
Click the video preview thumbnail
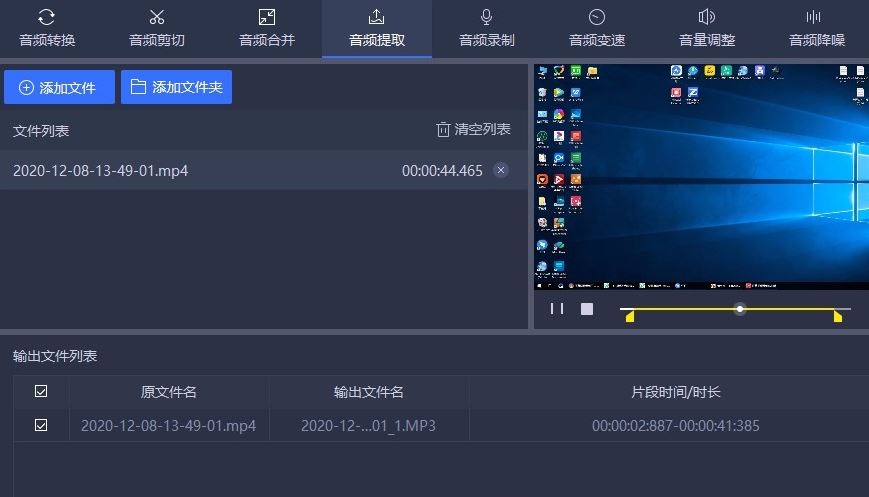coord(702,177)
